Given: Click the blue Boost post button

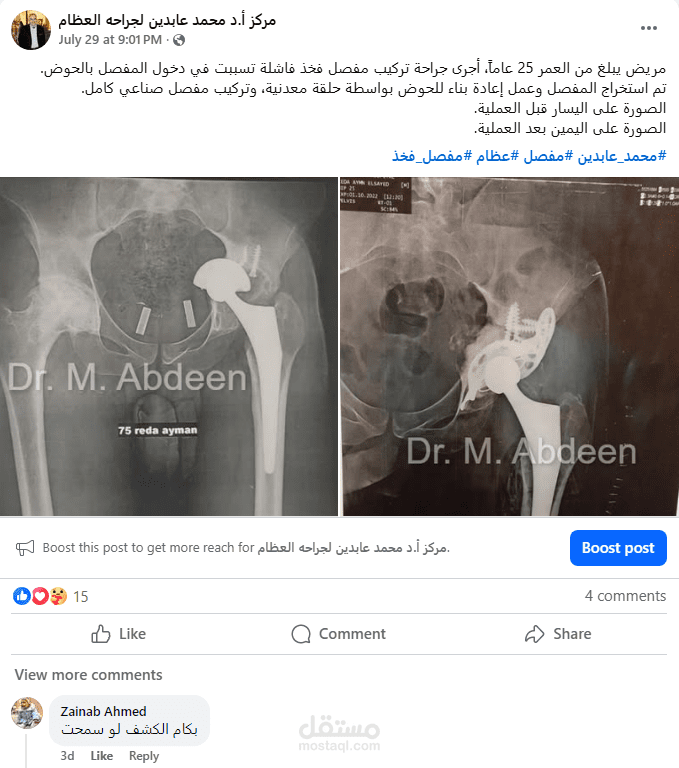Looking at the screenshot, I should coord(618,548).
